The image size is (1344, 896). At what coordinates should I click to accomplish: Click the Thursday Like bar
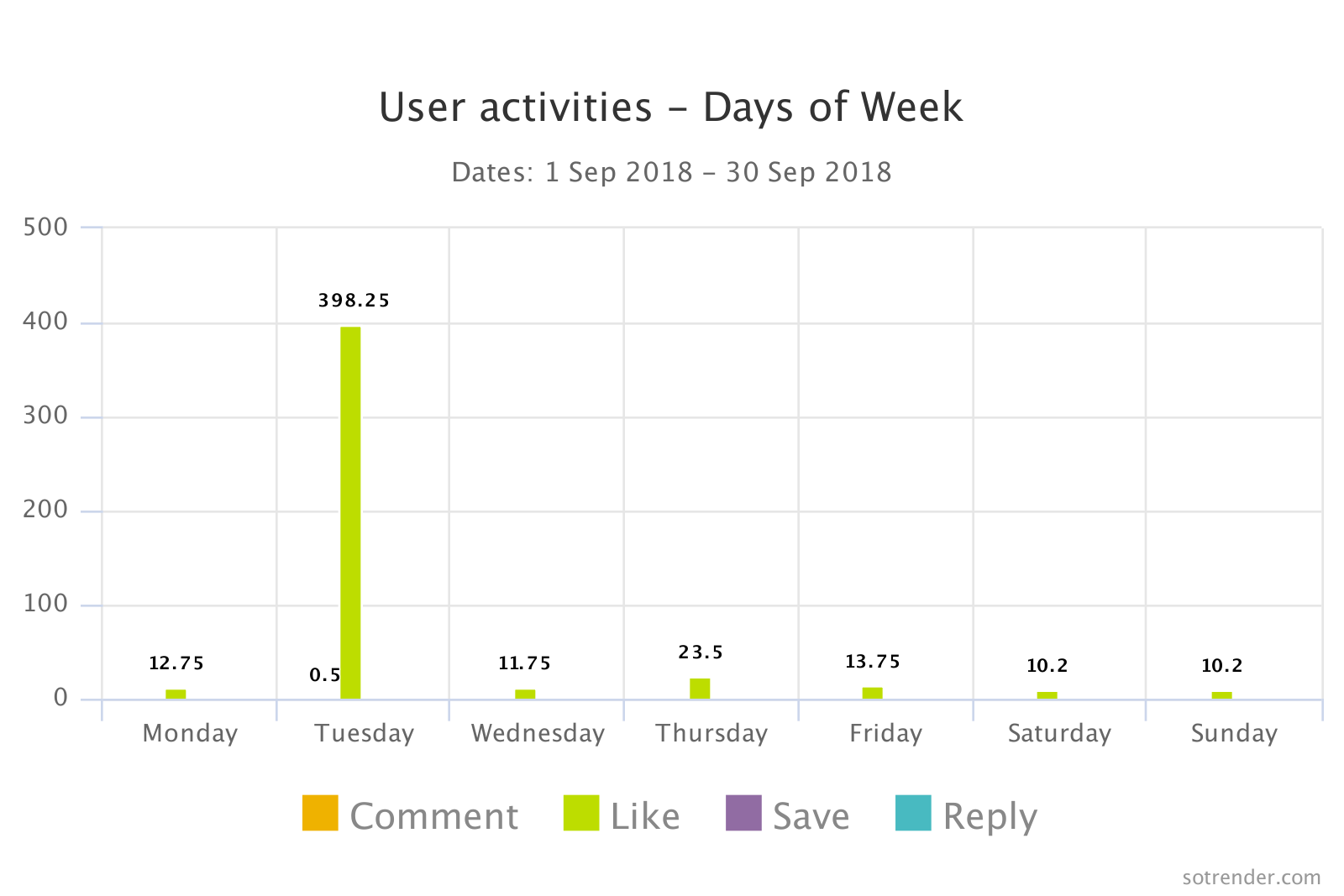[x=700, y=689]
